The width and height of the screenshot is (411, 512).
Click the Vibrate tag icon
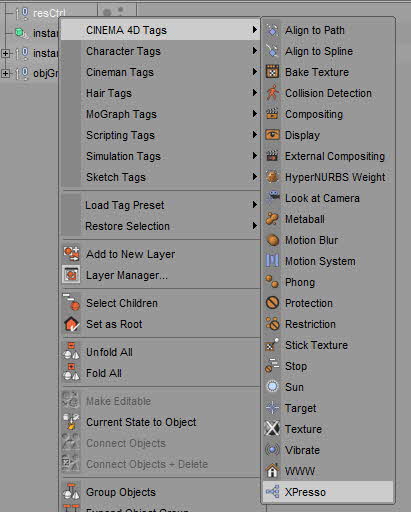tap(272, 450)
